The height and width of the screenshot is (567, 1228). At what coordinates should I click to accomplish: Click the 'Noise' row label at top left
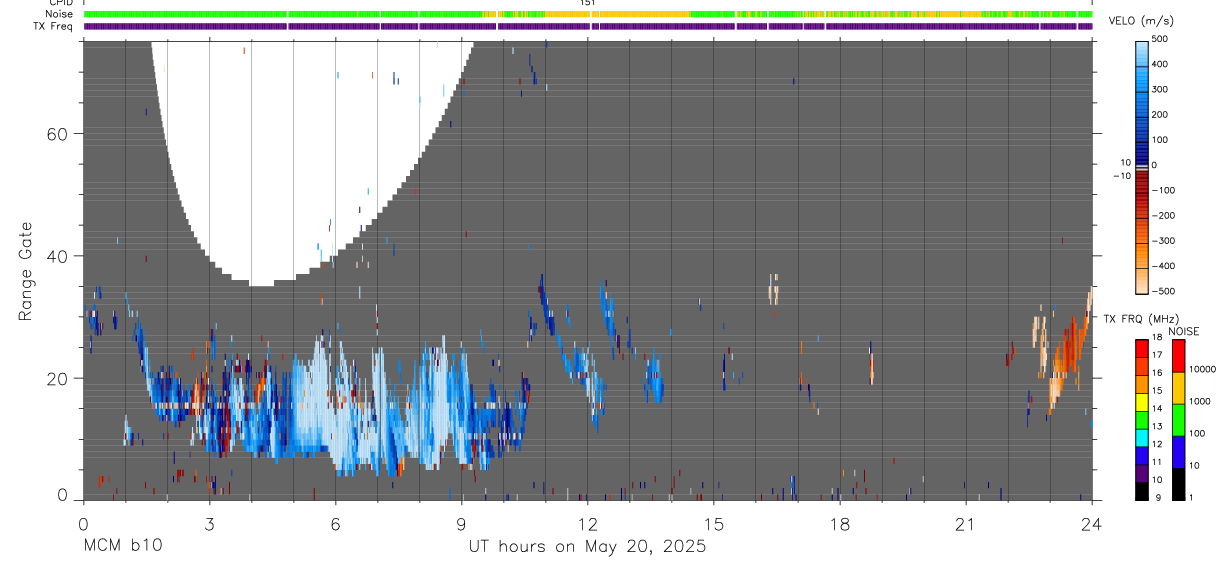click(46, 14)
